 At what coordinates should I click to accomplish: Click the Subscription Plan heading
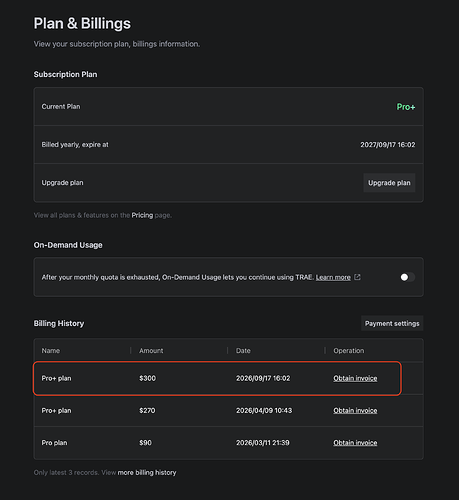65,74
